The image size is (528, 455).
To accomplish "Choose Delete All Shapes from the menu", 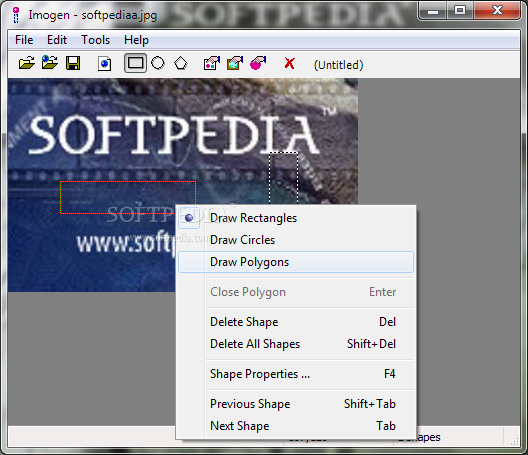I will tap(296, 344).
